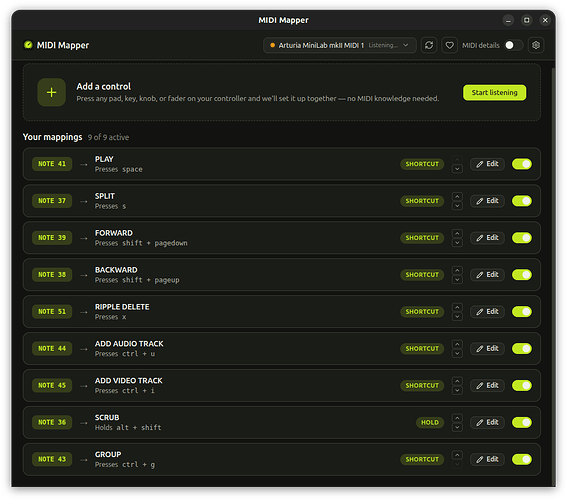This screenshot has width=566, height=500.
Task: Close the MIDI Mapper window
Action: click(x=545, y=20)
